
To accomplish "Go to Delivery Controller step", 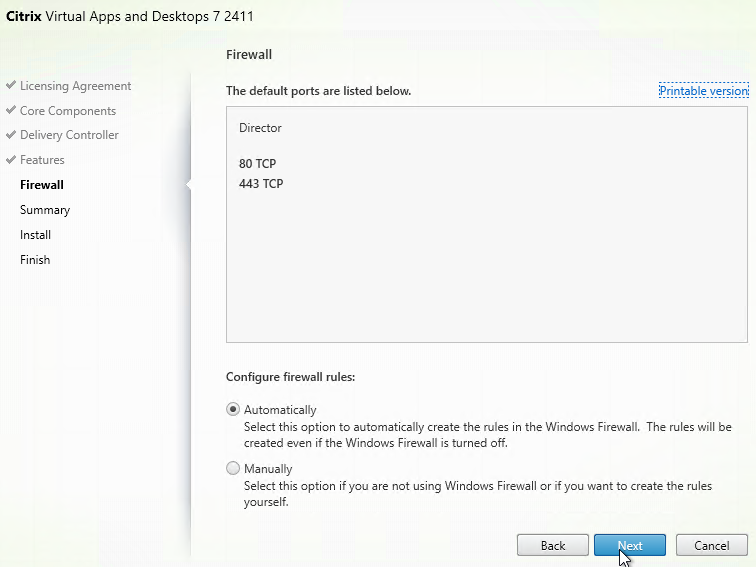I will tap(69, 135).
